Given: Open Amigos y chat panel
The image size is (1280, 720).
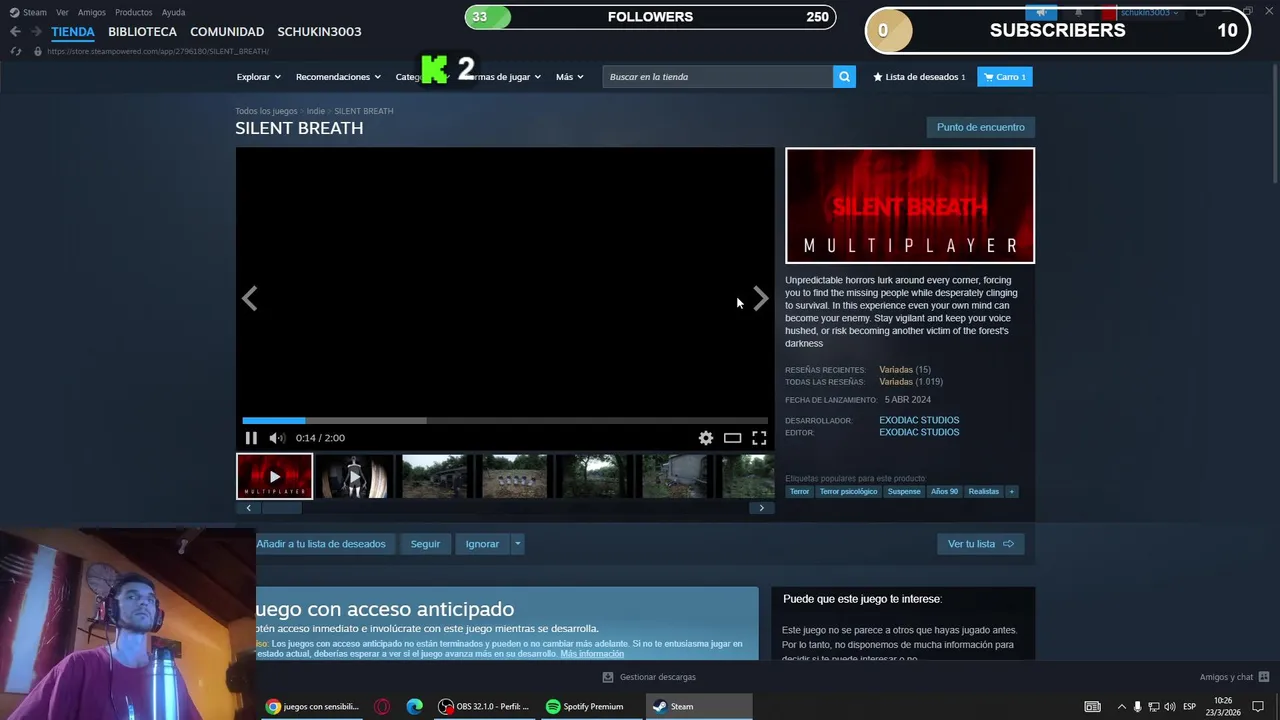Looking at the screenshot, I should click(x=1234, y=677).
